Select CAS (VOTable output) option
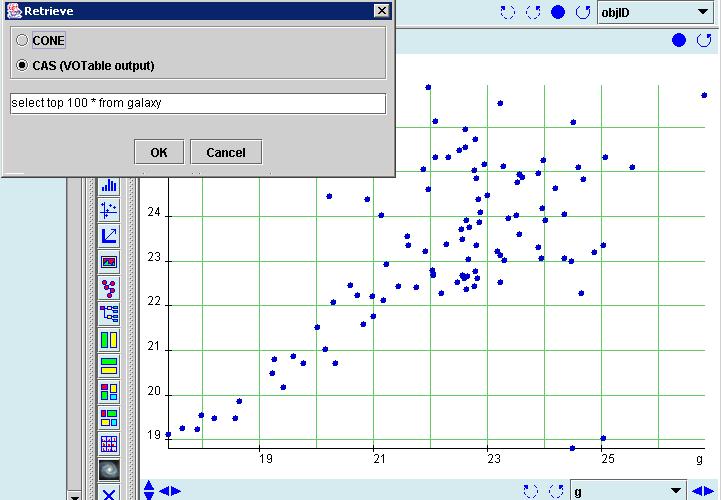This screenshot has width=721, height=500. (x=85, y=65)
